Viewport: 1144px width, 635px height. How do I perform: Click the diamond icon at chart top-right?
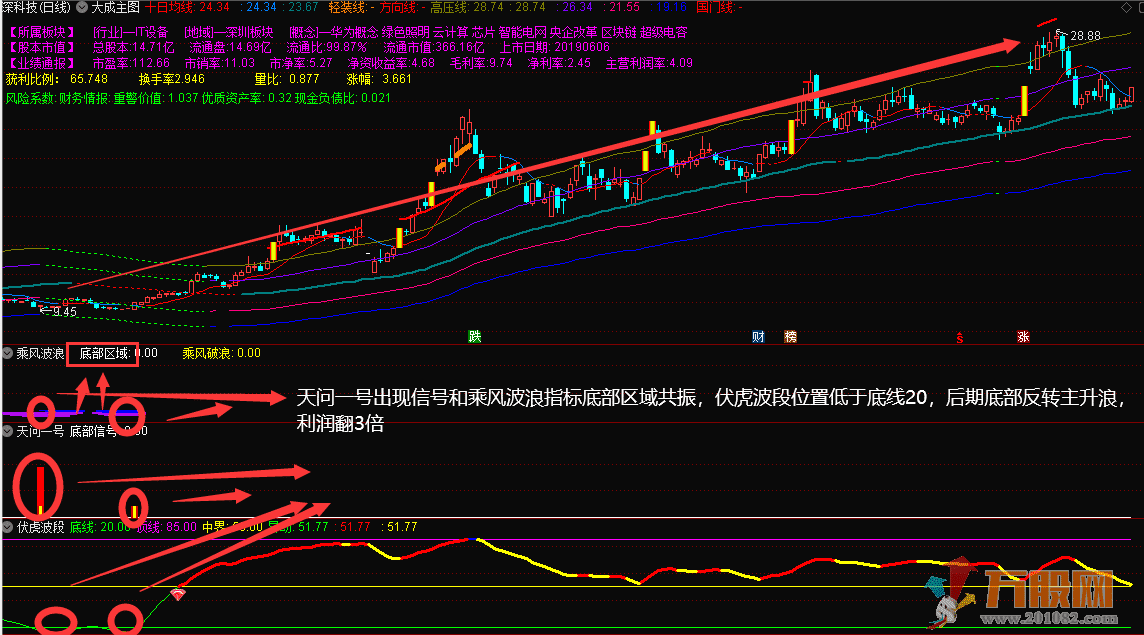[x=1126, y=7]
